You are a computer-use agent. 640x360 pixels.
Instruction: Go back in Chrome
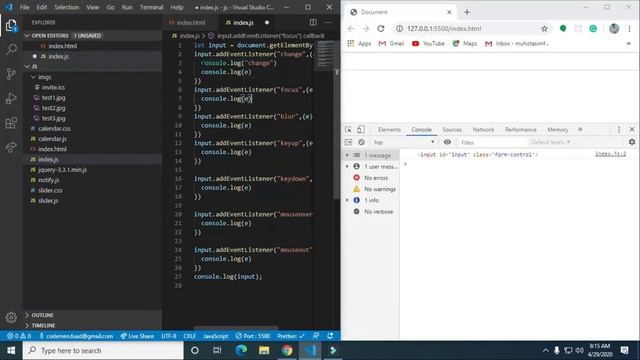[x=351, y=29]
